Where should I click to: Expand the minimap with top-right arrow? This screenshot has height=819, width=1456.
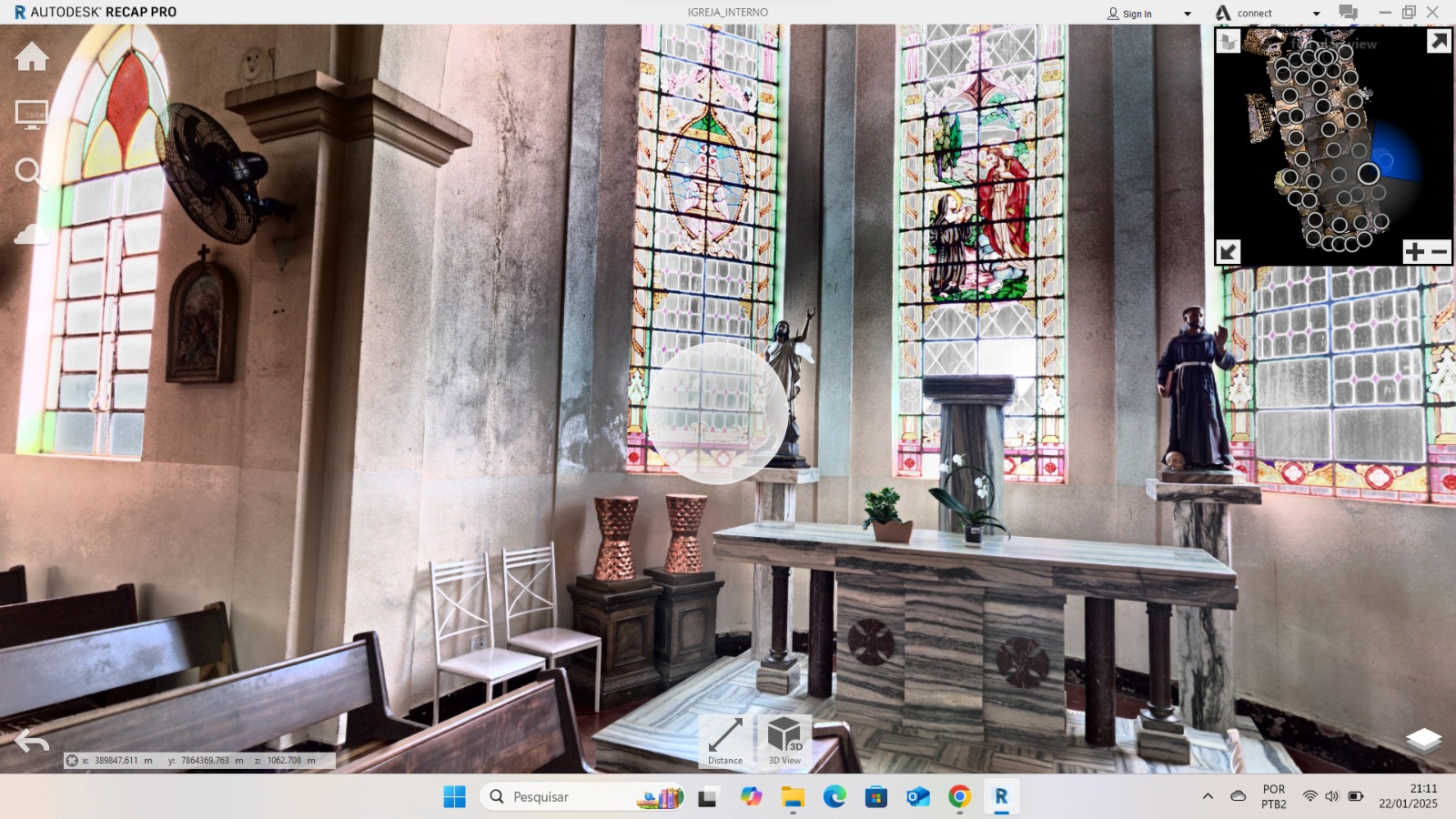(x=1439, y=41)
